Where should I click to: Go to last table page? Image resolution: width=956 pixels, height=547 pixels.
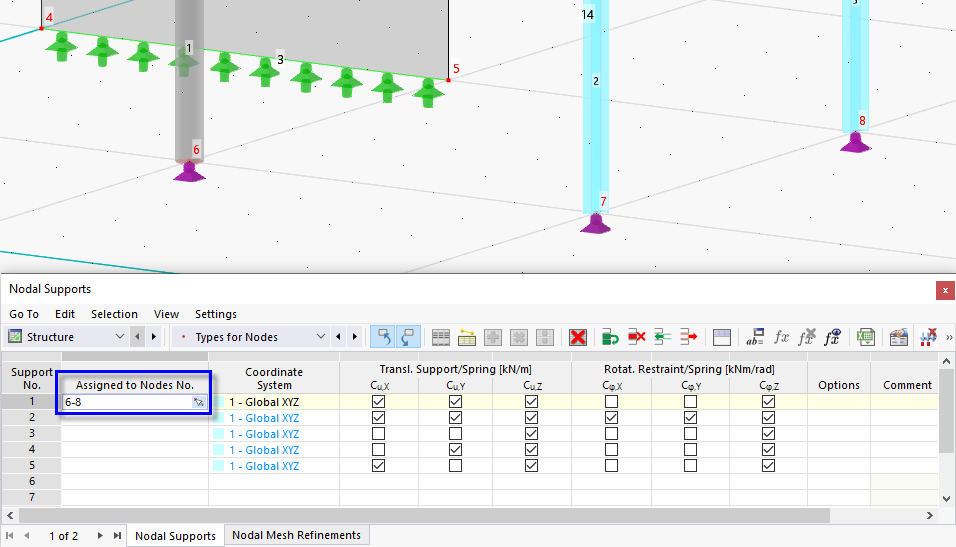click(x=117, y=535)
